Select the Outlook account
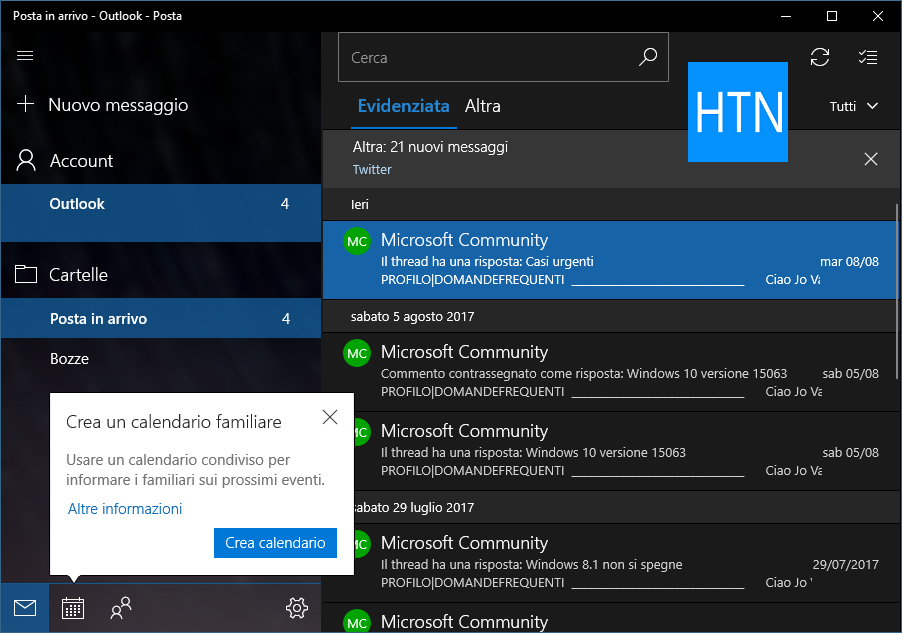 [161, 212]
